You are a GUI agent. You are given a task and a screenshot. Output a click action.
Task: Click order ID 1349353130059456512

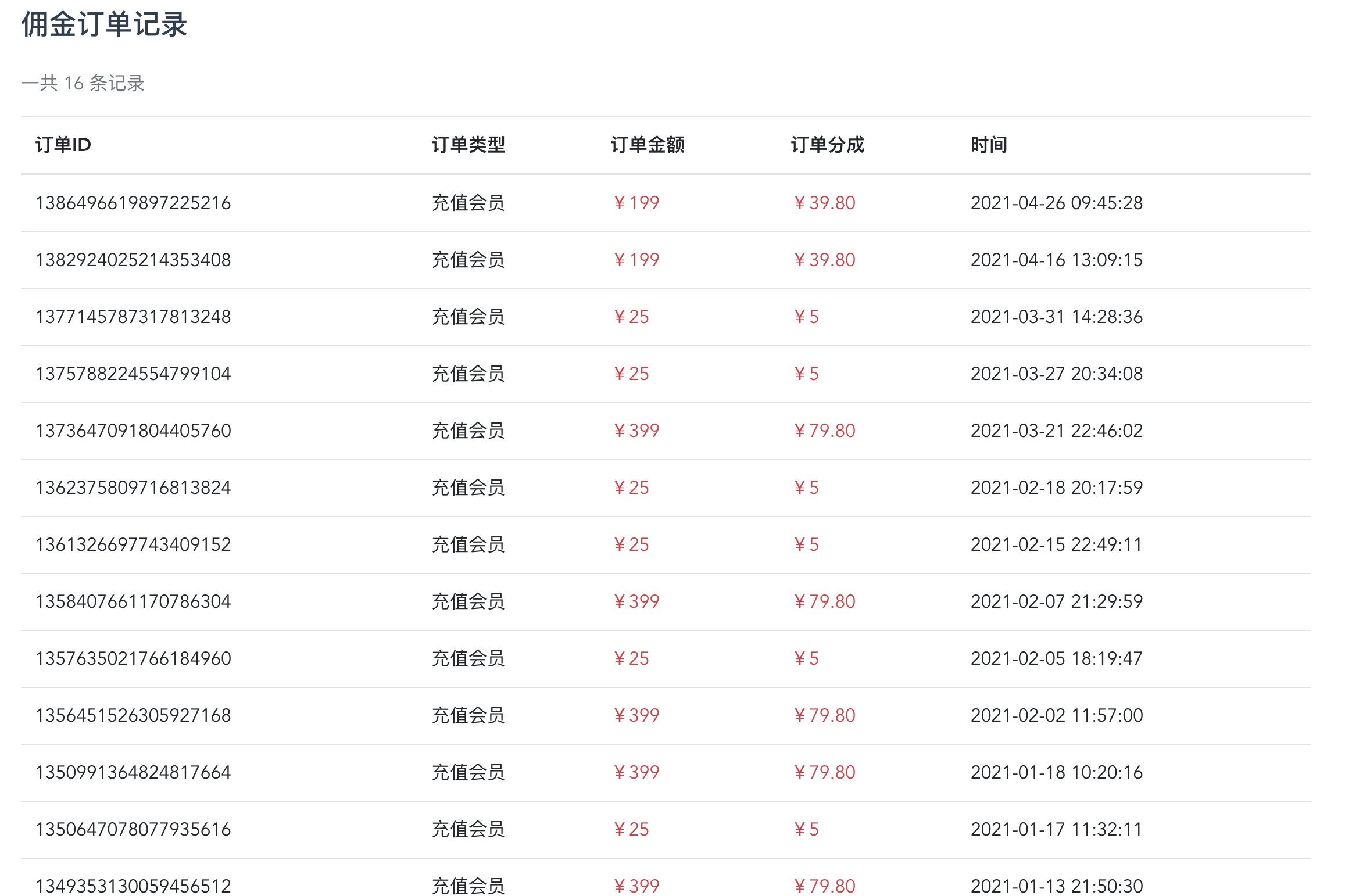click(133, 886)
